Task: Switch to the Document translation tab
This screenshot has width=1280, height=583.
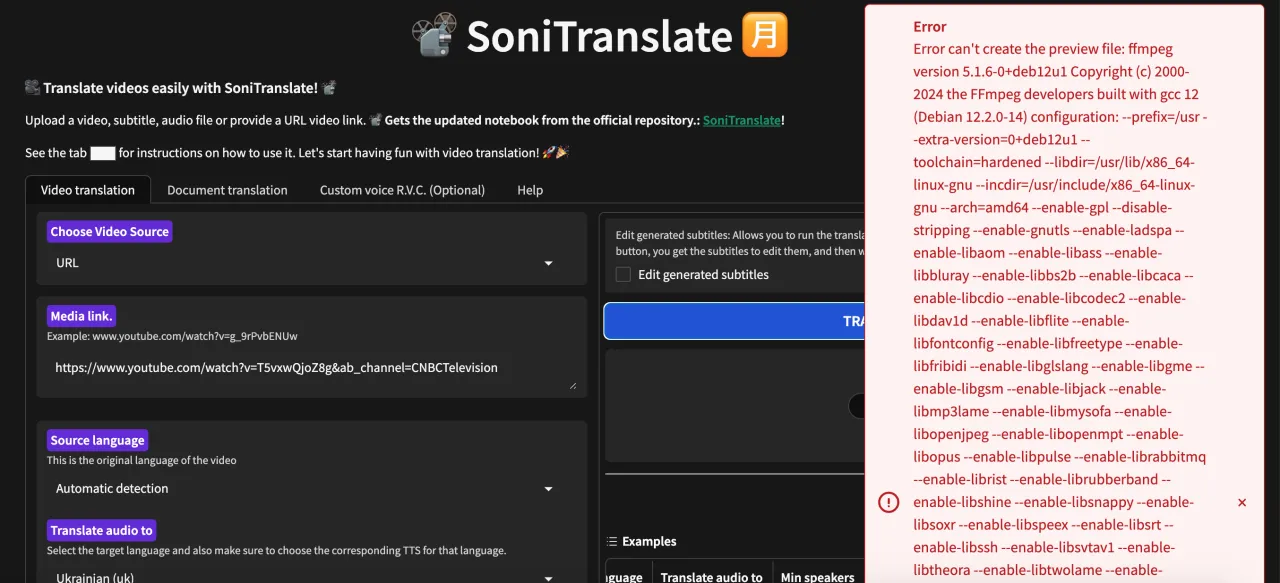Action: pos(227,190)
